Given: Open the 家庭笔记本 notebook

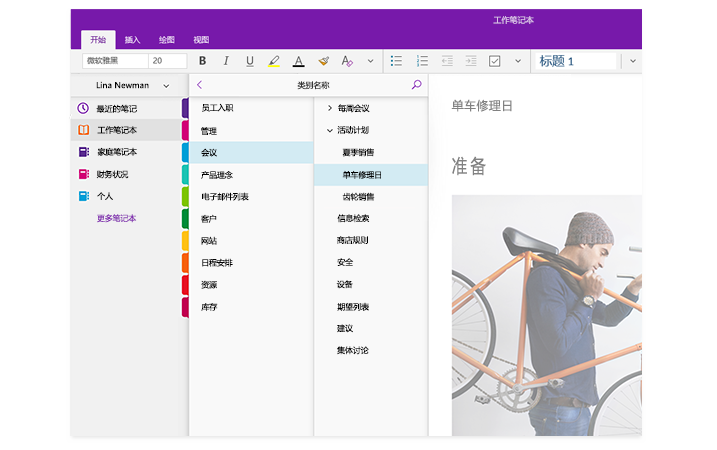Looking at the screenshot, I should [116, 152].
